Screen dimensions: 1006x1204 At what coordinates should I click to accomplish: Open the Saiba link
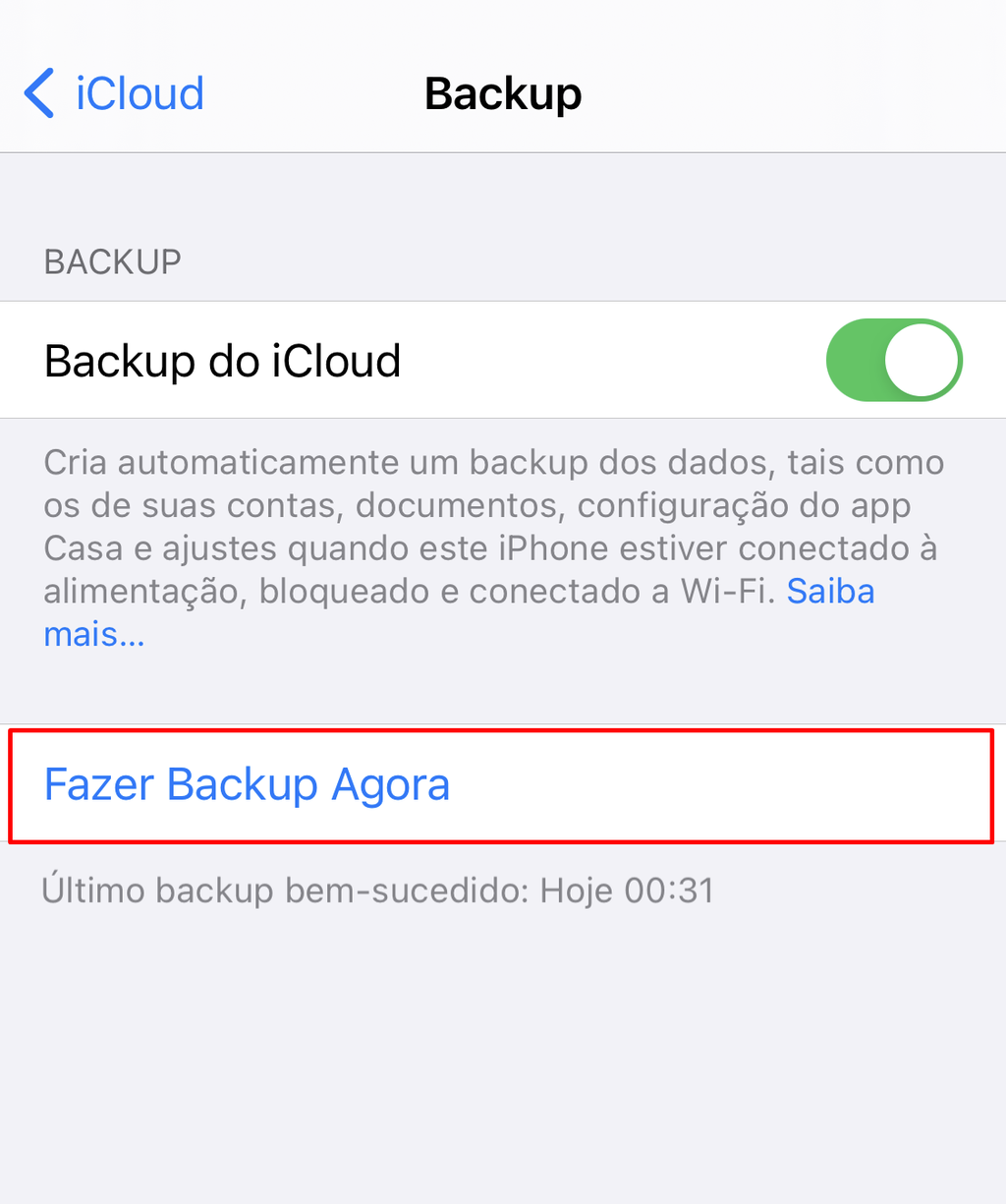point(830,592)
